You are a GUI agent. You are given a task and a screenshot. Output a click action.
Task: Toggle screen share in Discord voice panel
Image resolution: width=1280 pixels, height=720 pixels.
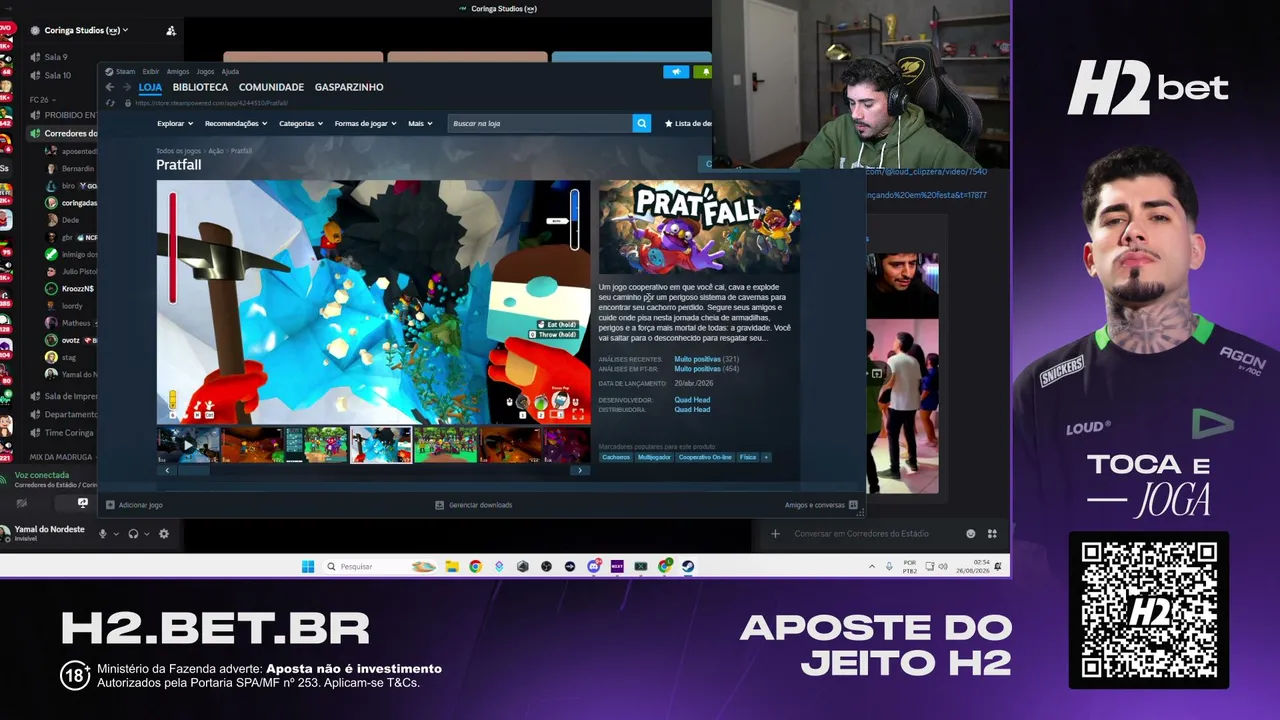coord(83,503)
